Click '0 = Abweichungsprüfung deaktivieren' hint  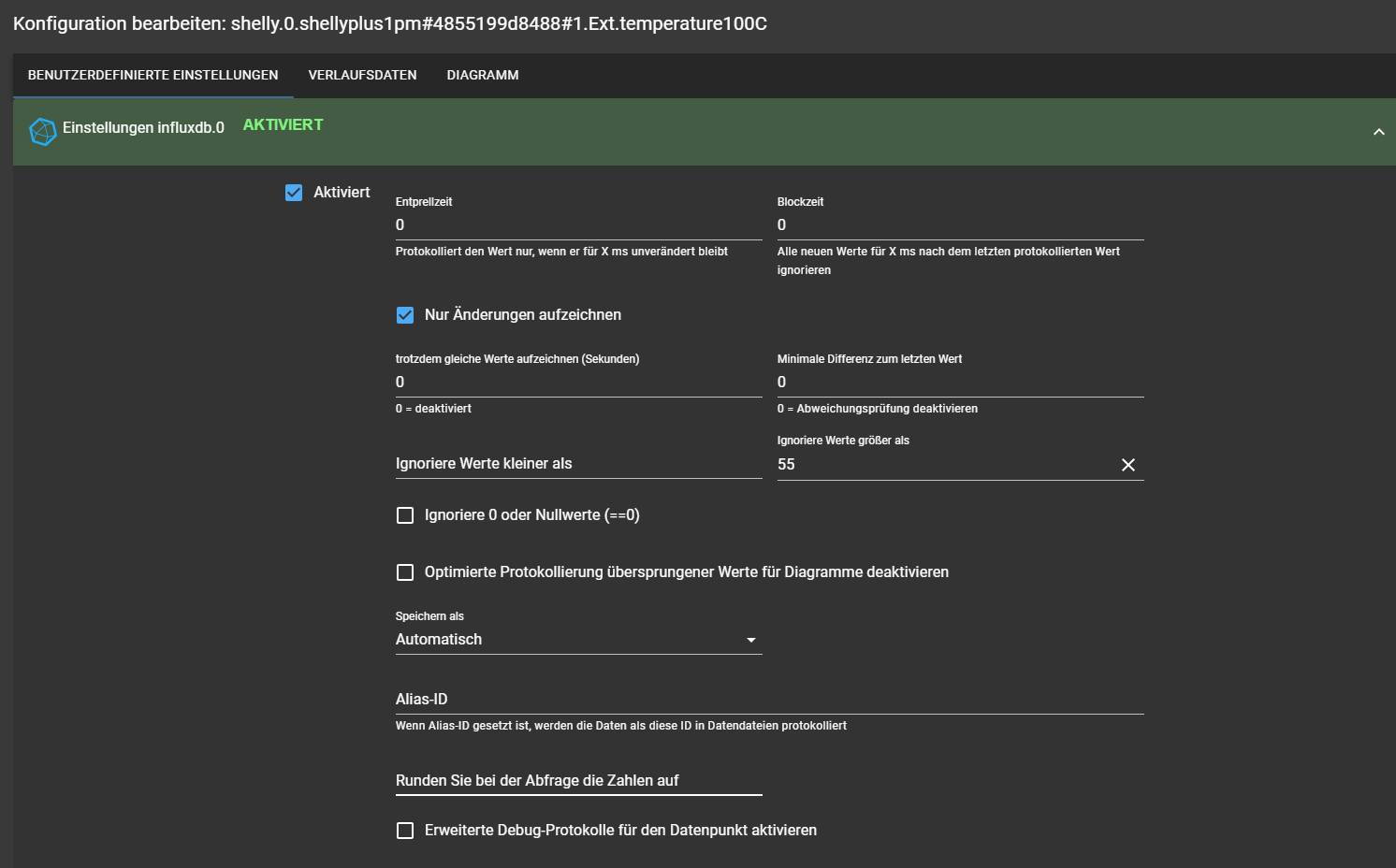[878, 409]
